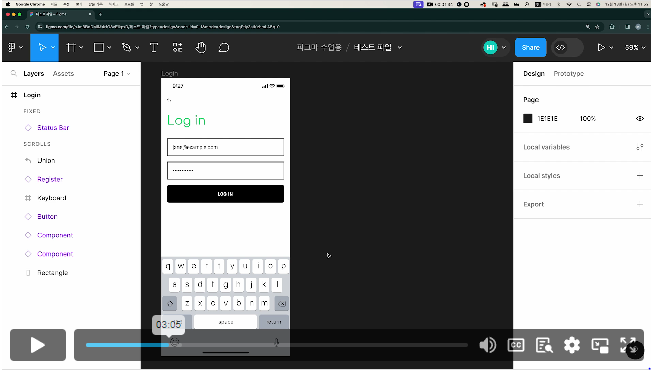Switch to the Design tab

pos(534,74)
